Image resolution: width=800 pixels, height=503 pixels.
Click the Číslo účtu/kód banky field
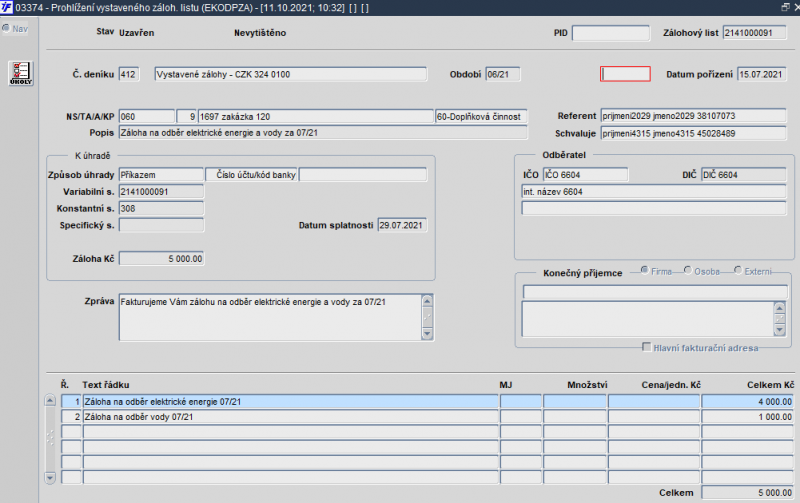pos(363,175)
